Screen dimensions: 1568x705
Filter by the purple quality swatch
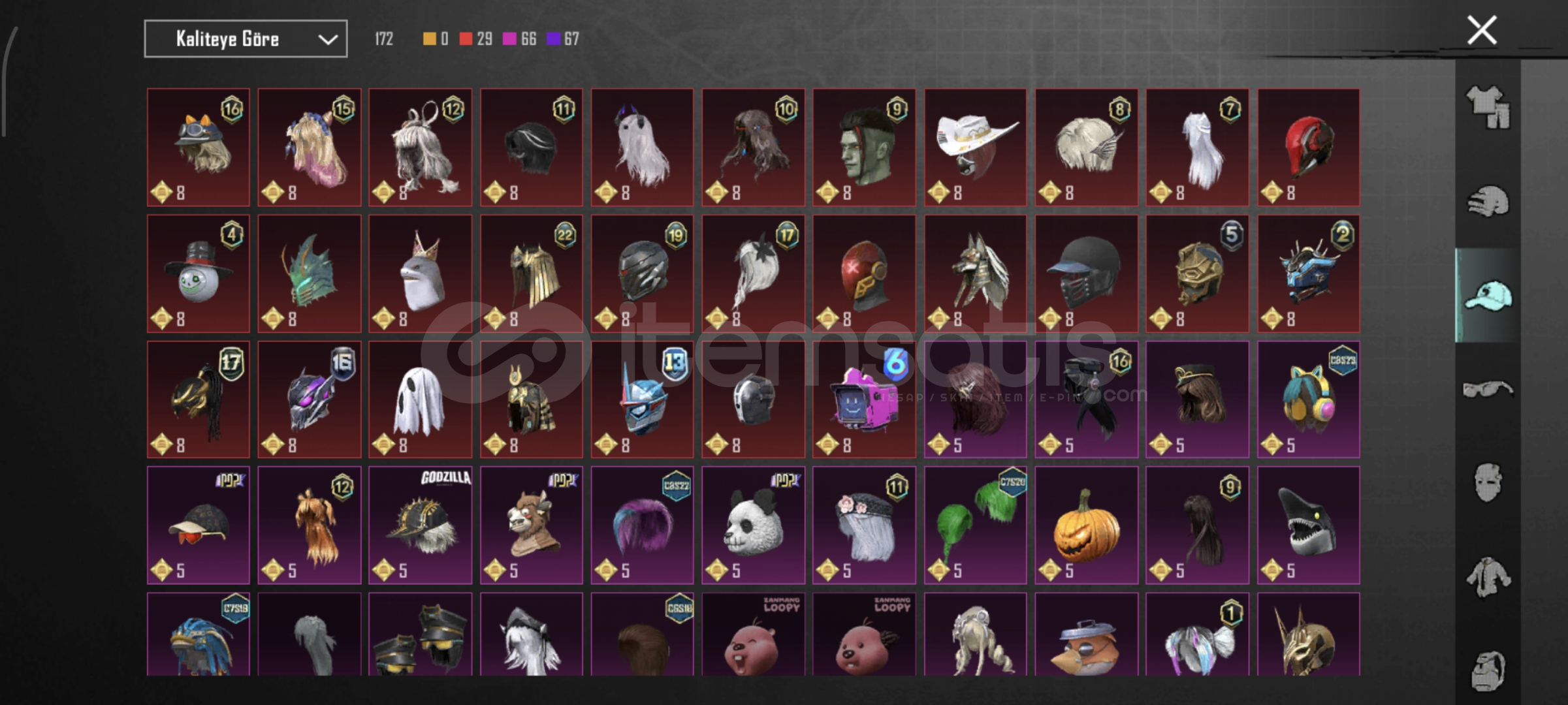coord(553,39)
